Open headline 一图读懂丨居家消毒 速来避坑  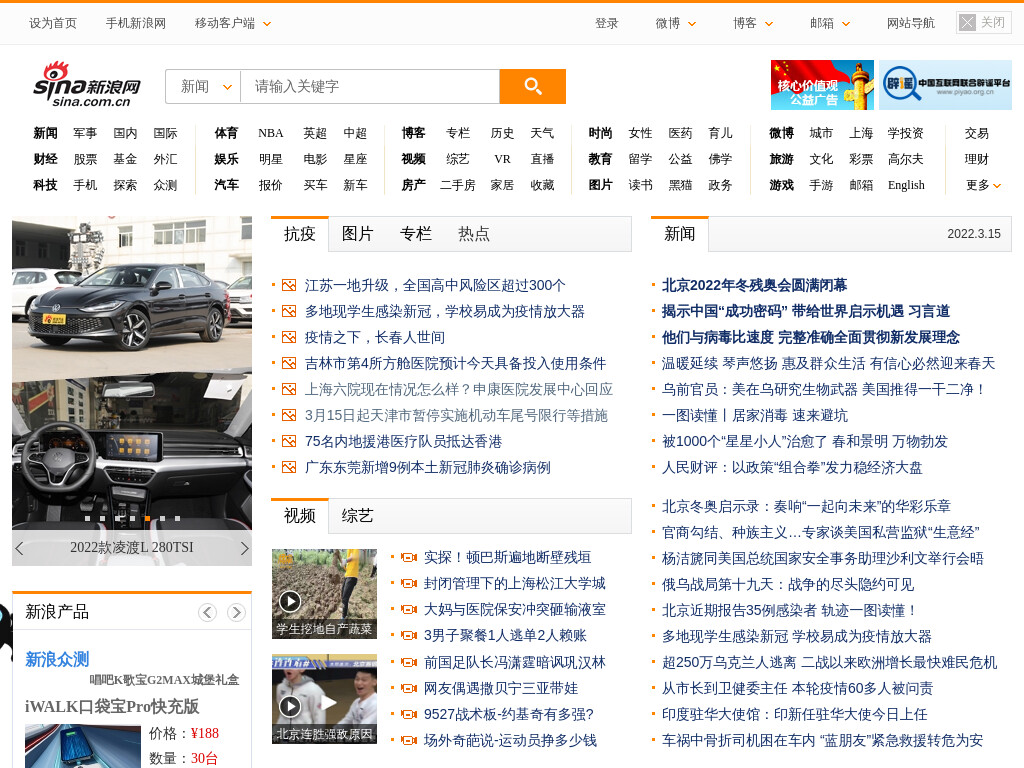(x=754, y=415)
